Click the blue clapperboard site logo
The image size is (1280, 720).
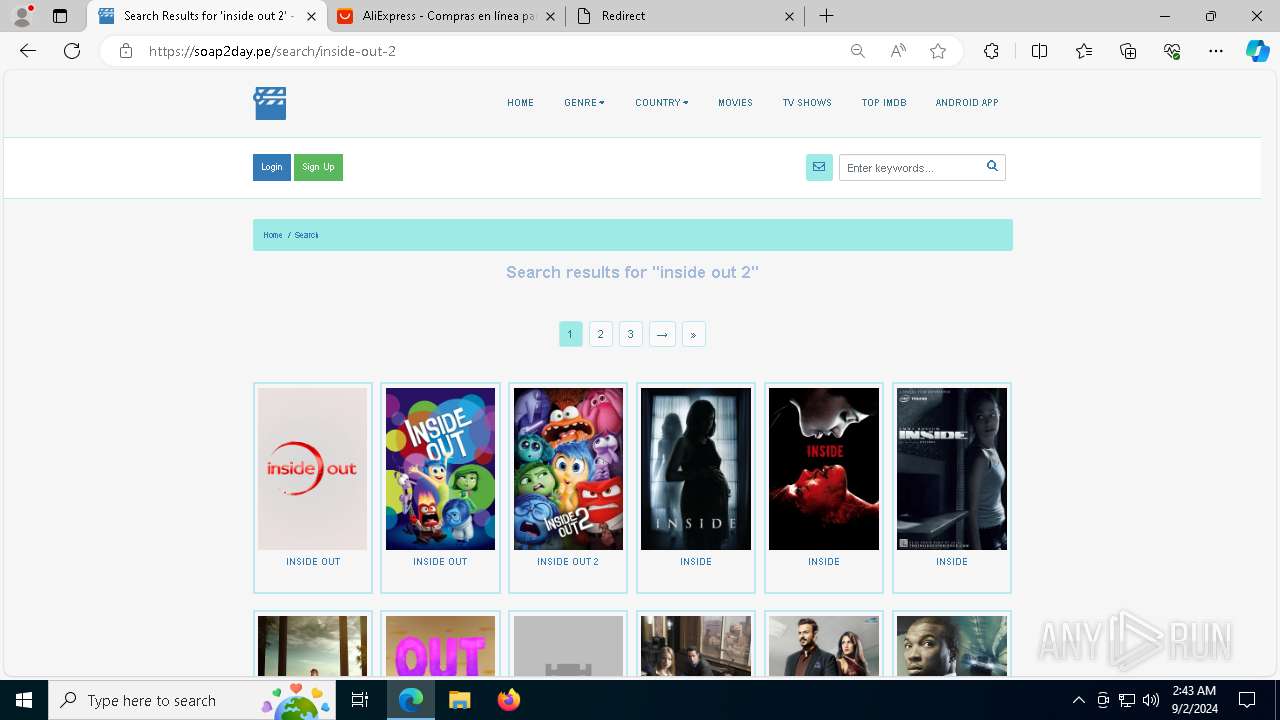pos(270,103)
